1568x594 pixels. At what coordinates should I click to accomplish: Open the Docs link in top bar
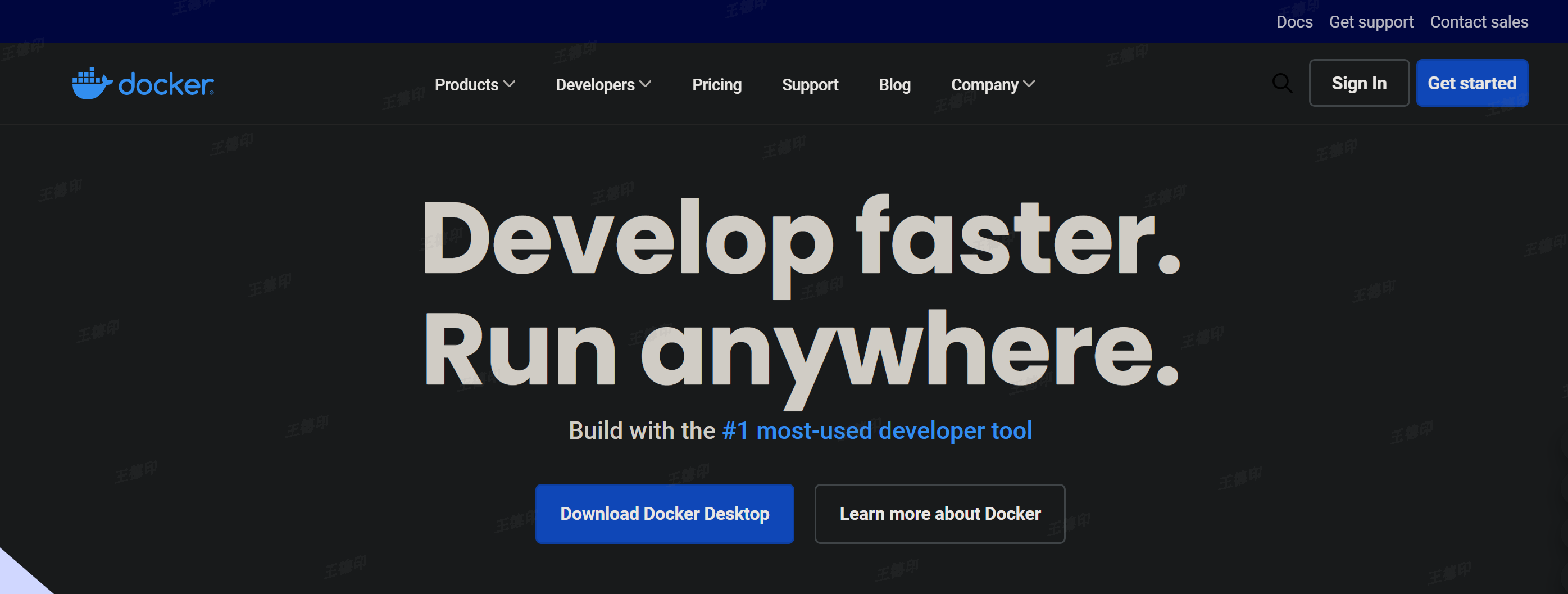tap(1294, 22)
